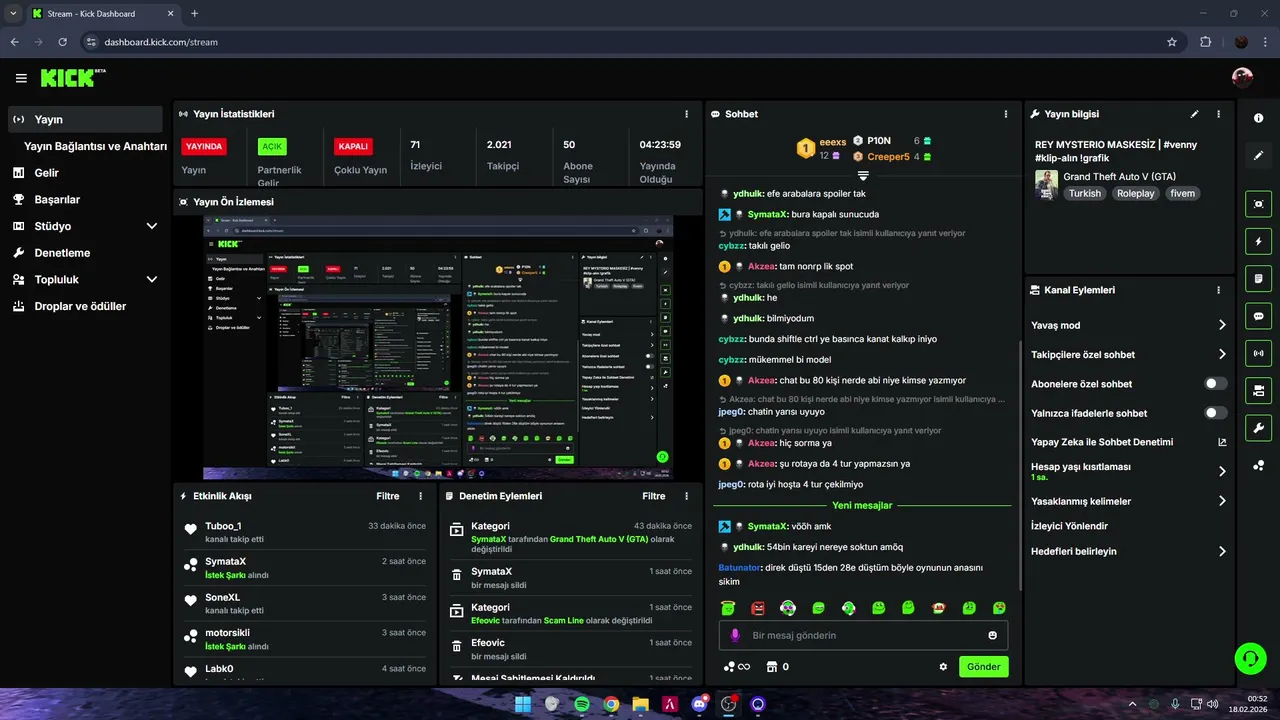Click the stream preview thumbnail
The image size is (1280, 720).
coord(438,347)
